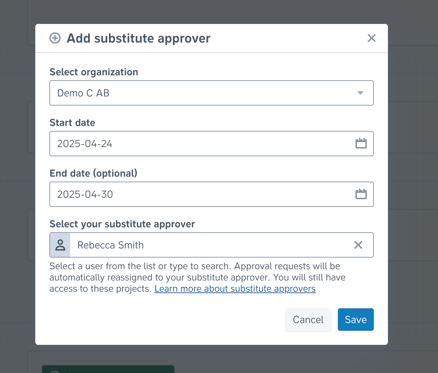The height and width of the screenshot is (373, 438).
Task: Click the Select your substitute approver label
Action: [x=122, y=224]
